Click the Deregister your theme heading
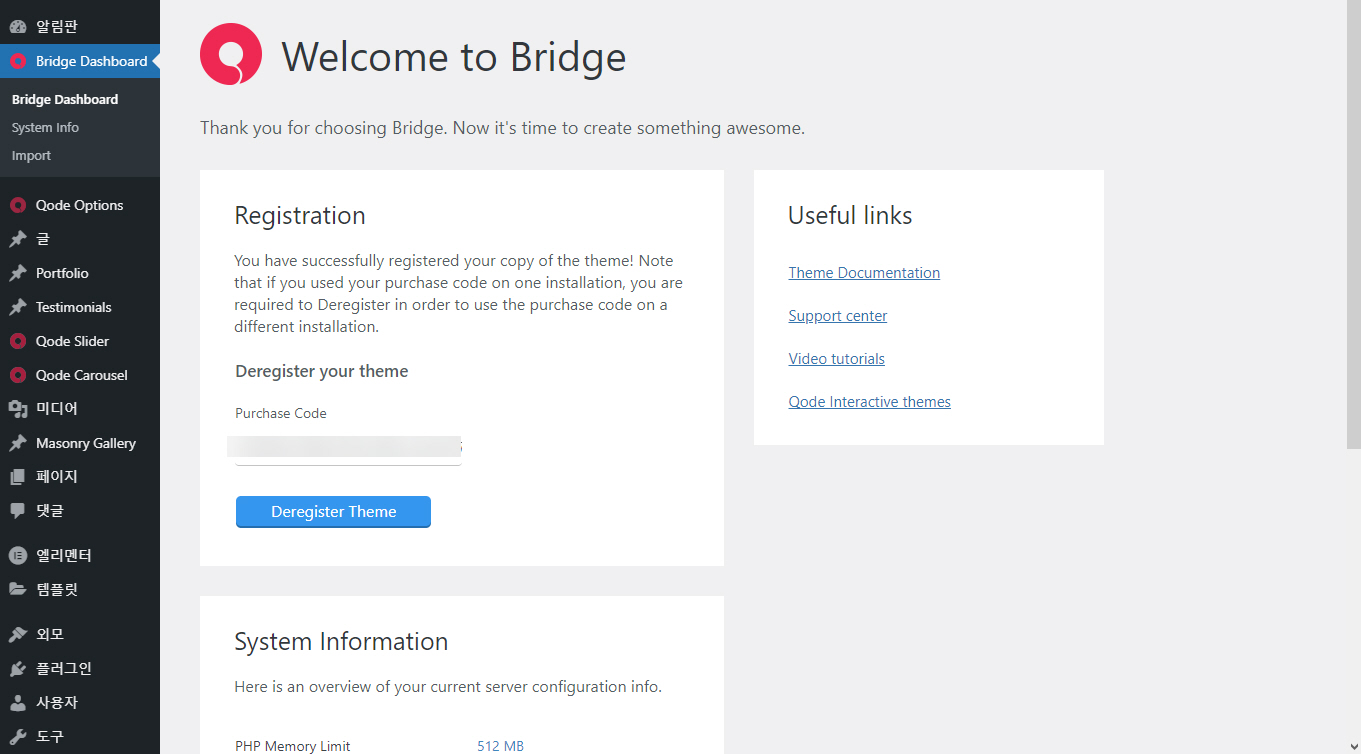 322,371
